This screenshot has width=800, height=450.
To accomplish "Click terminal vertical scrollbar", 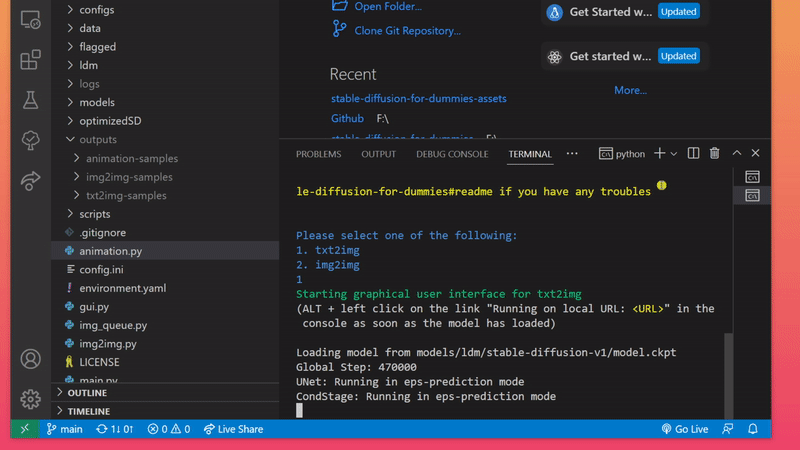I will tap(729, 376).
